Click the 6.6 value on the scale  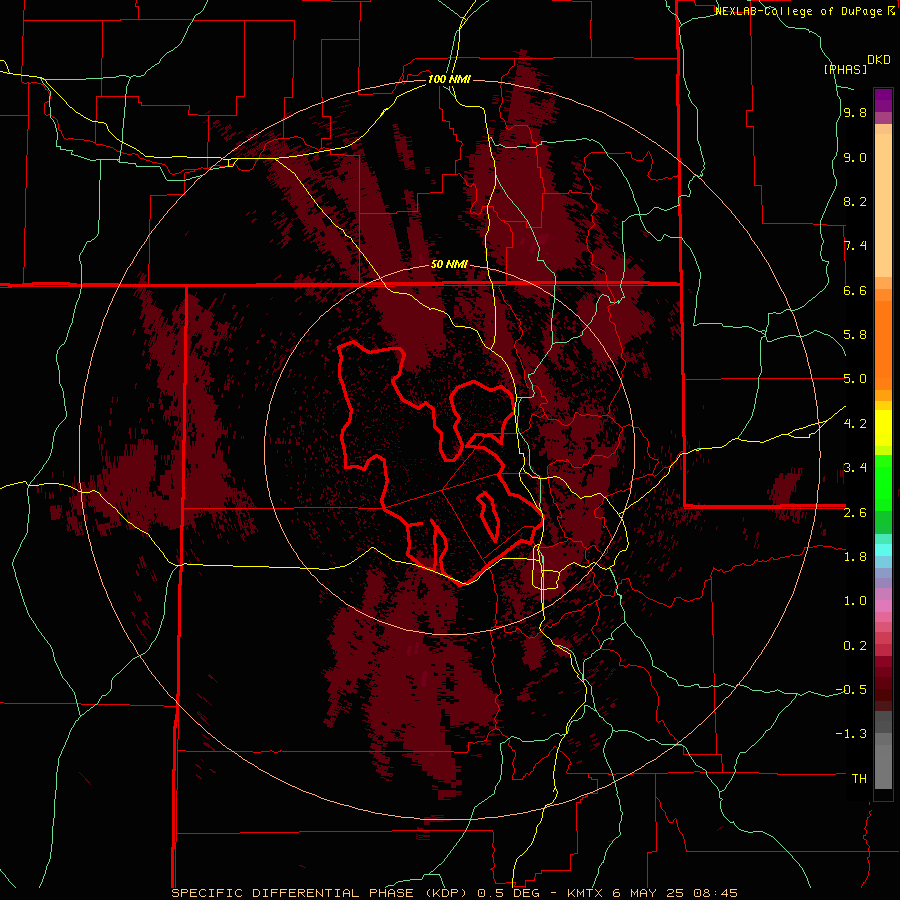pyautogui.click(x=855, y=290)
